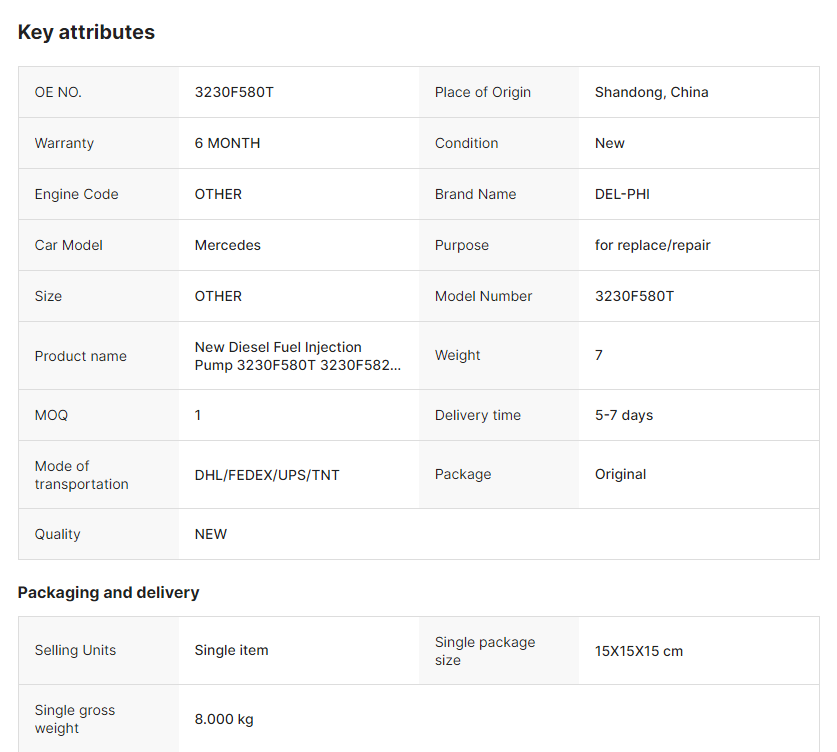
Task: Click the package size 15X15X15 cm
Action: point(638,651)
